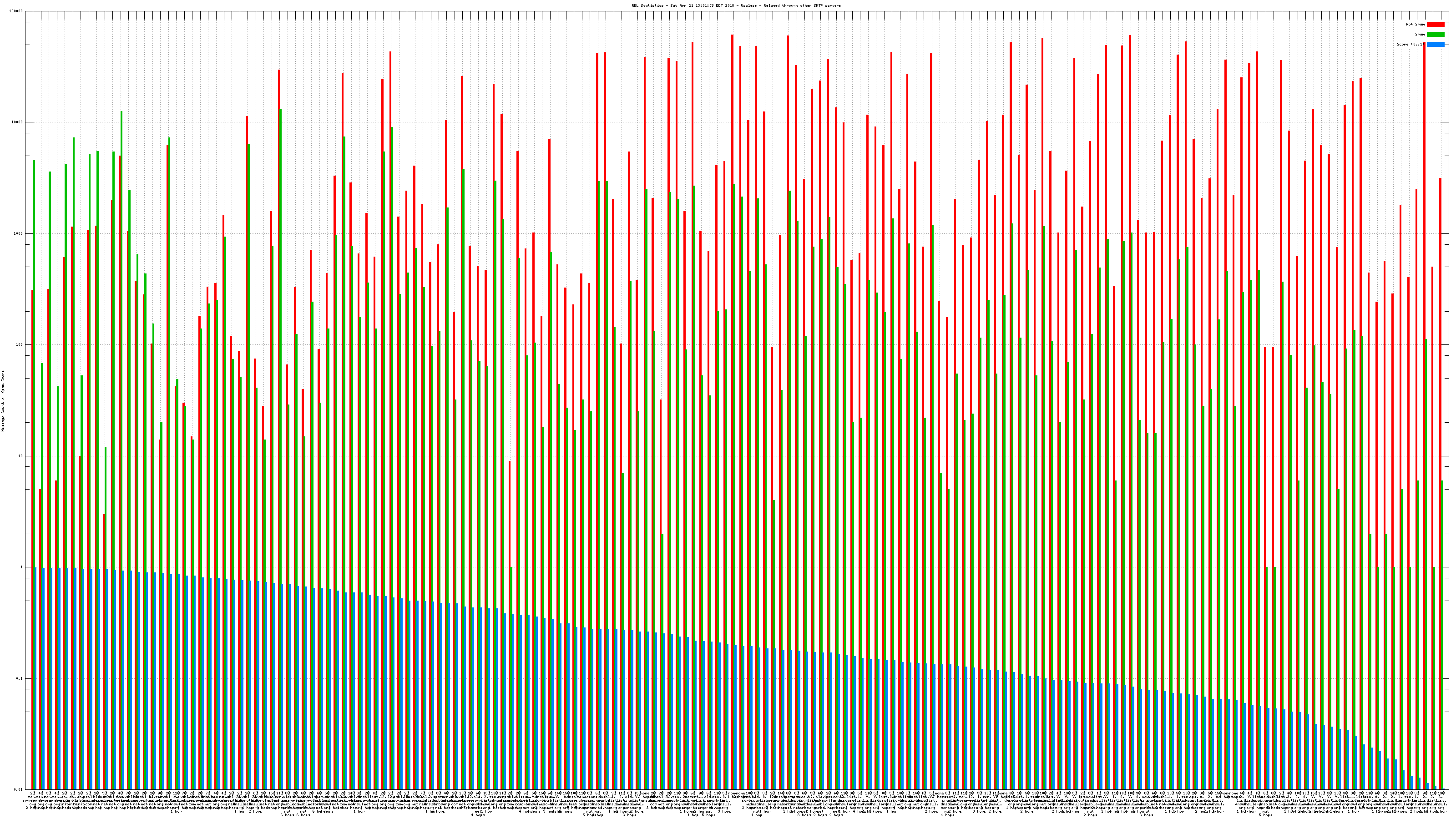Image resolution: width=1456 pixels, height=819 pixels.
Task: Click the 10000 y-axis tick label
Action: tap(18, 123)
